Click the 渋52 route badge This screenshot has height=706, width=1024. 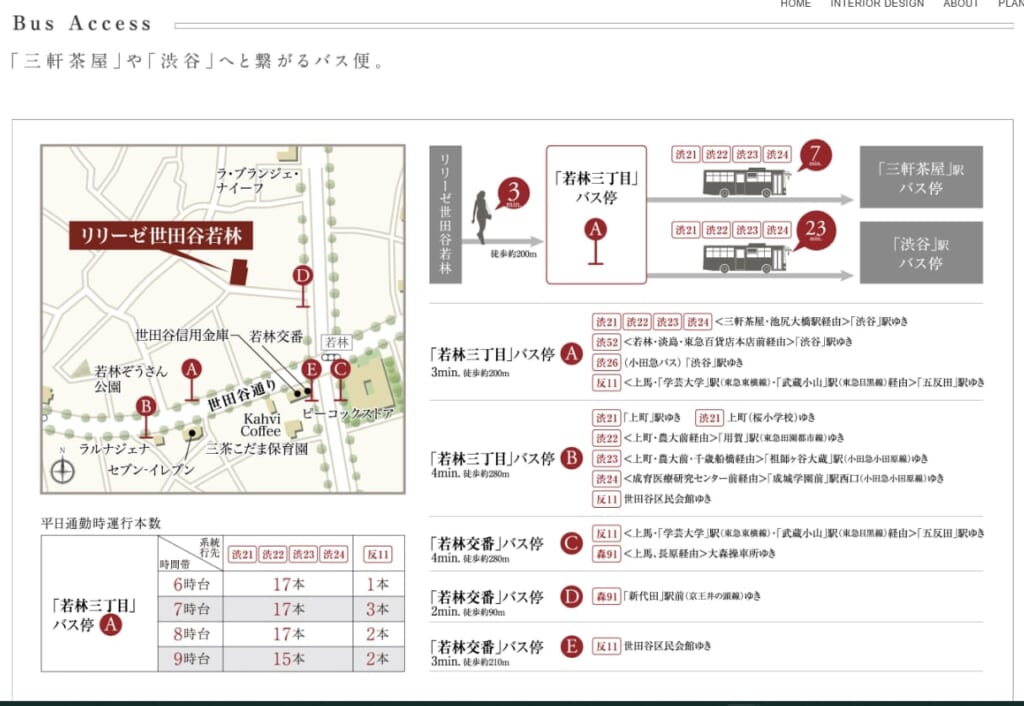coord(606,342)
